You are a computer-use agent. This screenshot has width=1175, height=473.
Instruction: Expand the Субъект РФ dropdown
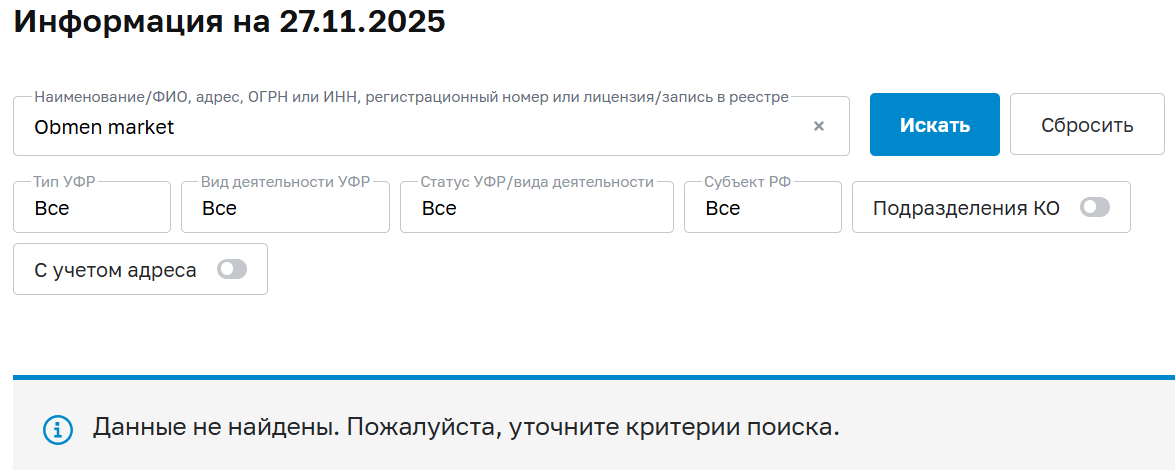762,208
